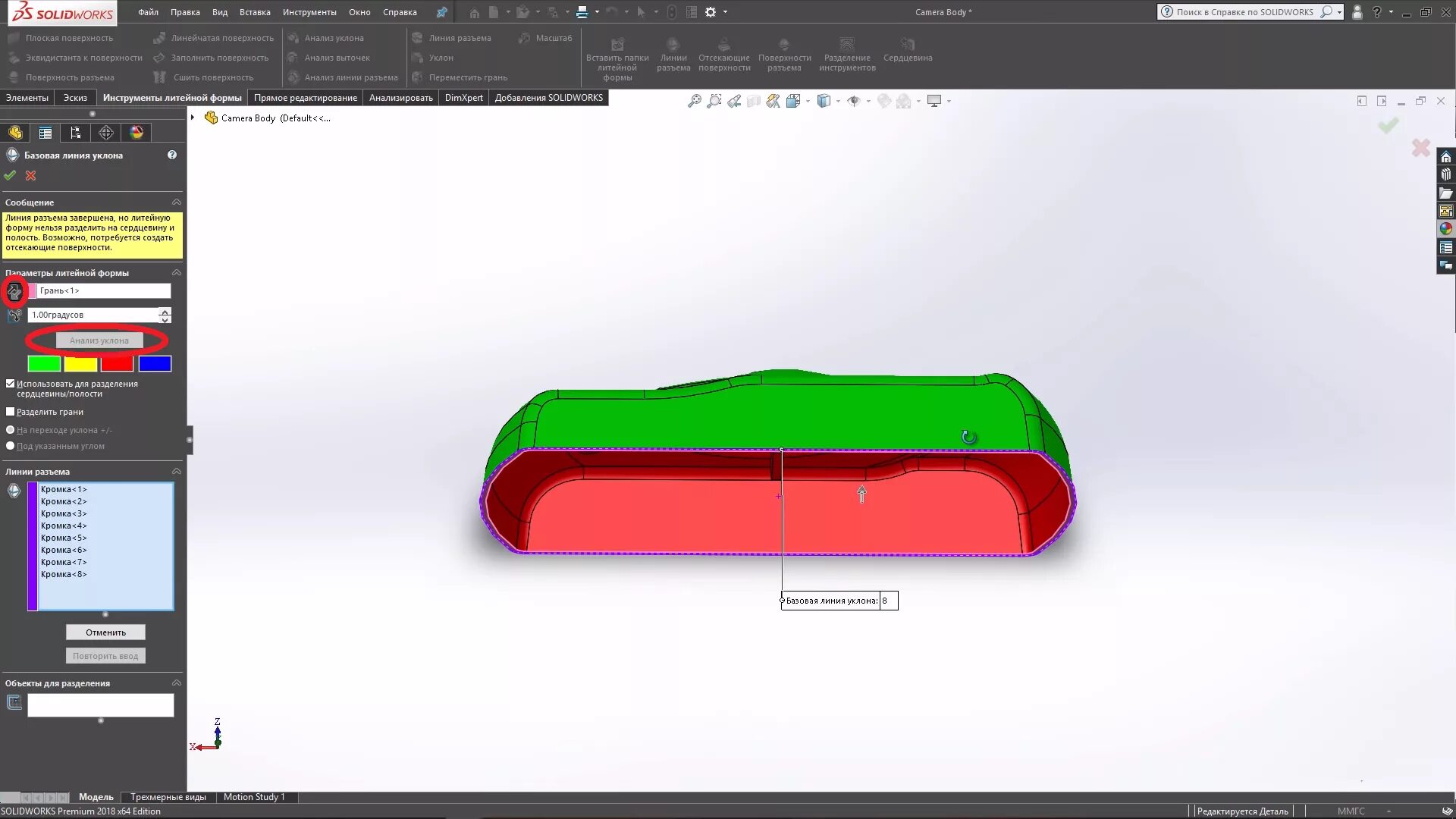The height and width of the screenshot is (819, 1456).
Task: Open the Инструменты menu
Action: coord(309,12)
